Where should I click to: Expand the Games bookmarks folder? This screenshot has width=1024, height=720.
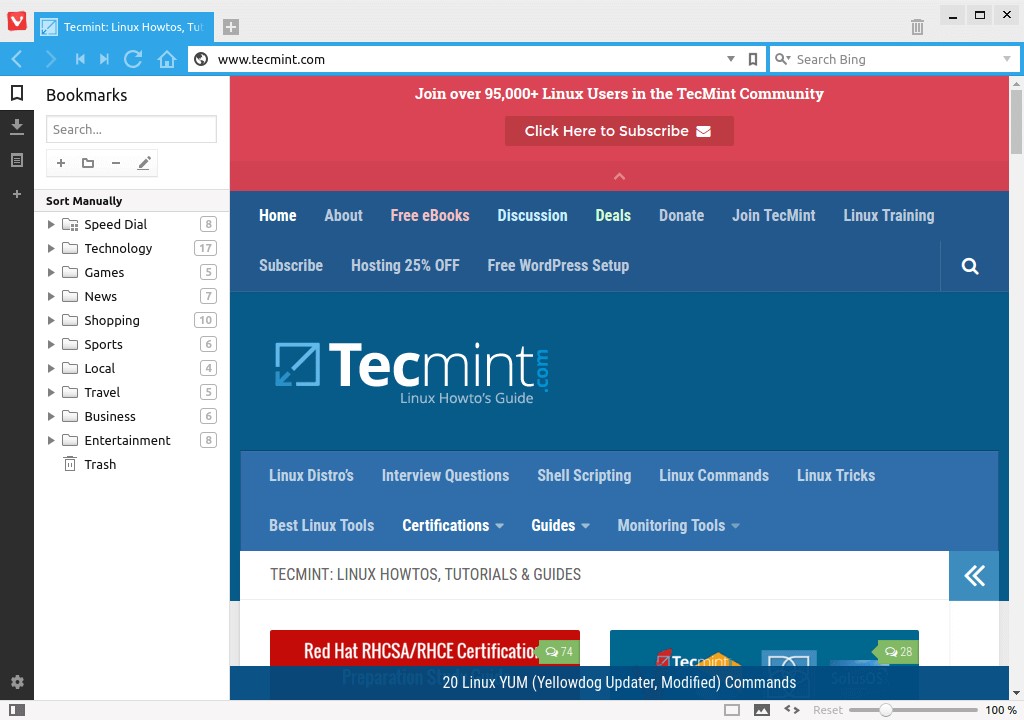51,272
